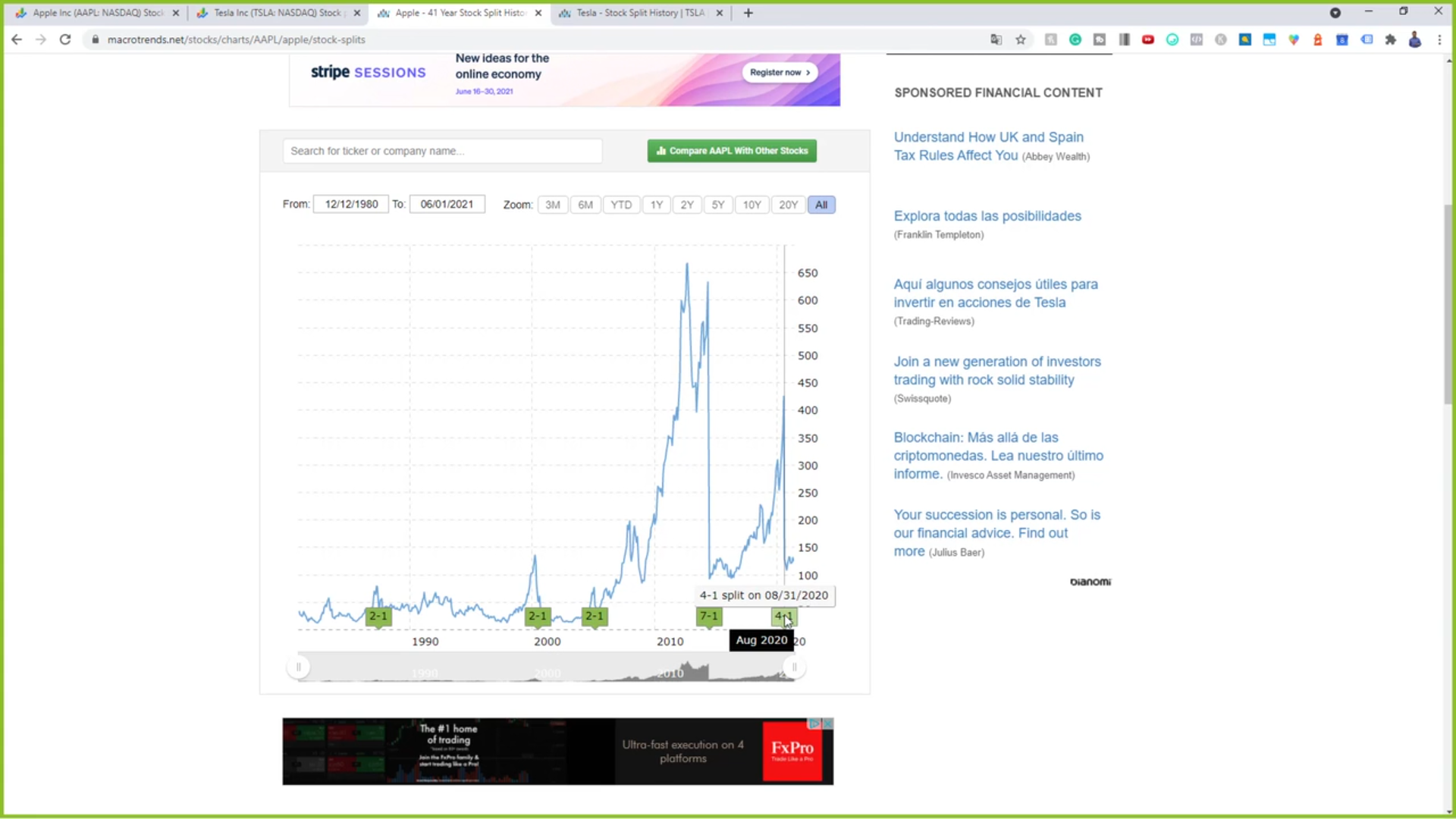Go back using the browser back arrow
Viewport: 1456px width, 819px height.
click(17, 39)
